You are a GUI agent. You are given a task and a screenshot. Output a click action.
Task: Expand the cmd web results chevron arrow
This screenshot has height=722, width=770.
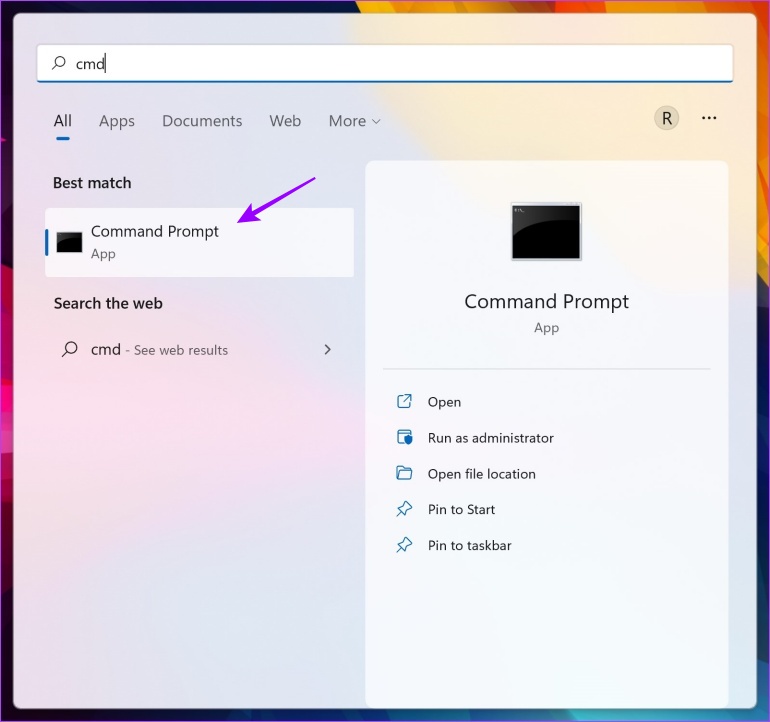pyautogui.click(x=328, y=349)
